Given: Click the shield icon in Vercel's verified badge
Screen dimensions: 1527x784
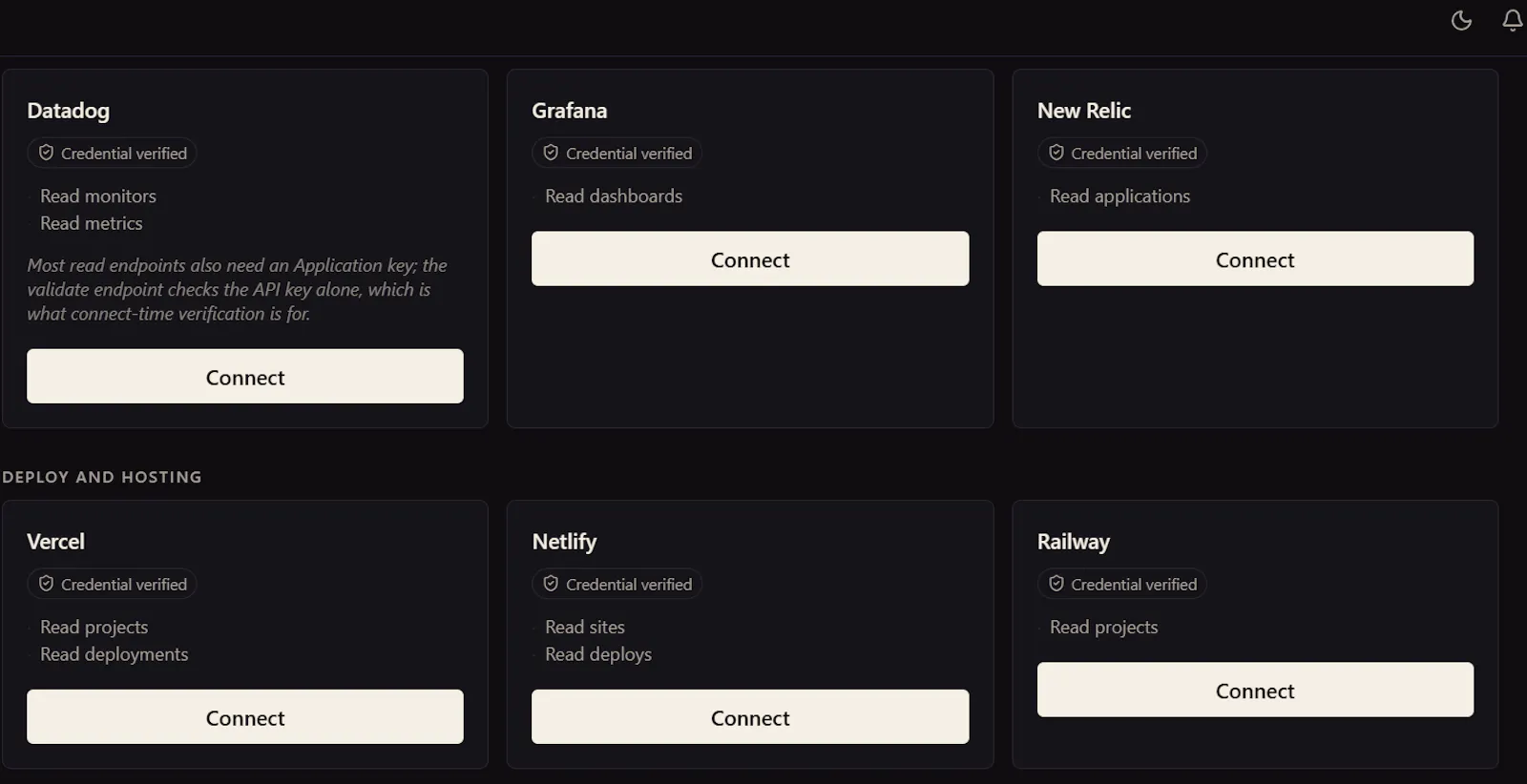Looking at the screenshot, I should pyautogui.click(x=46, y=584).
